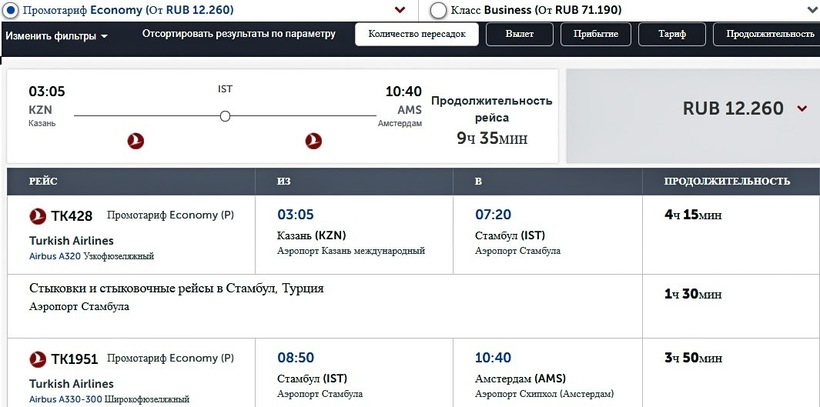Open Airbus A320 Узкофюзеляжный aircraft link
The height and width of the screenshot is (407, 820).
coord(92,257)
